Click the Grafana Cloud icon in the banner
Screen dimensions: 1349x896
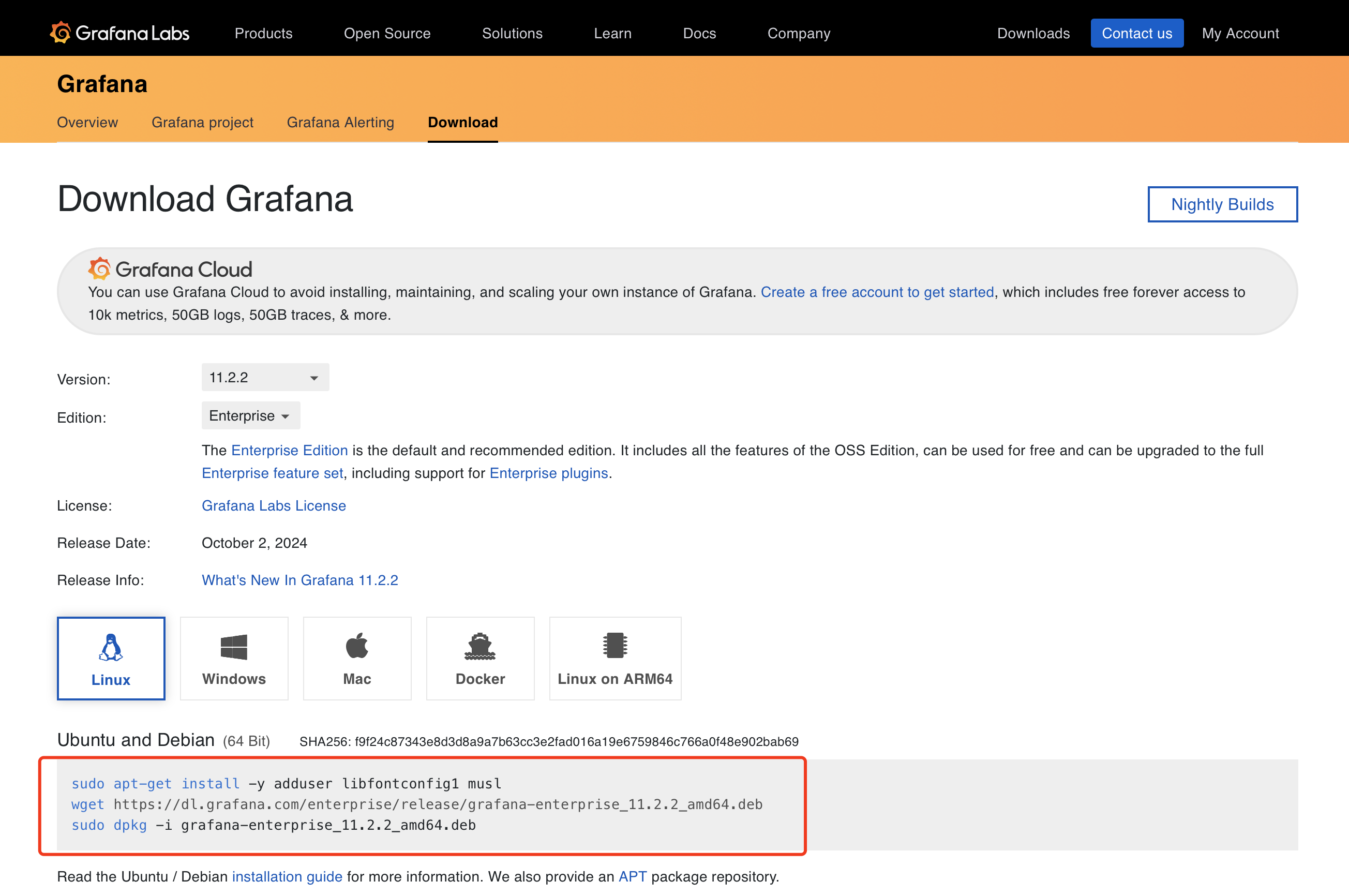pos(99,268)
